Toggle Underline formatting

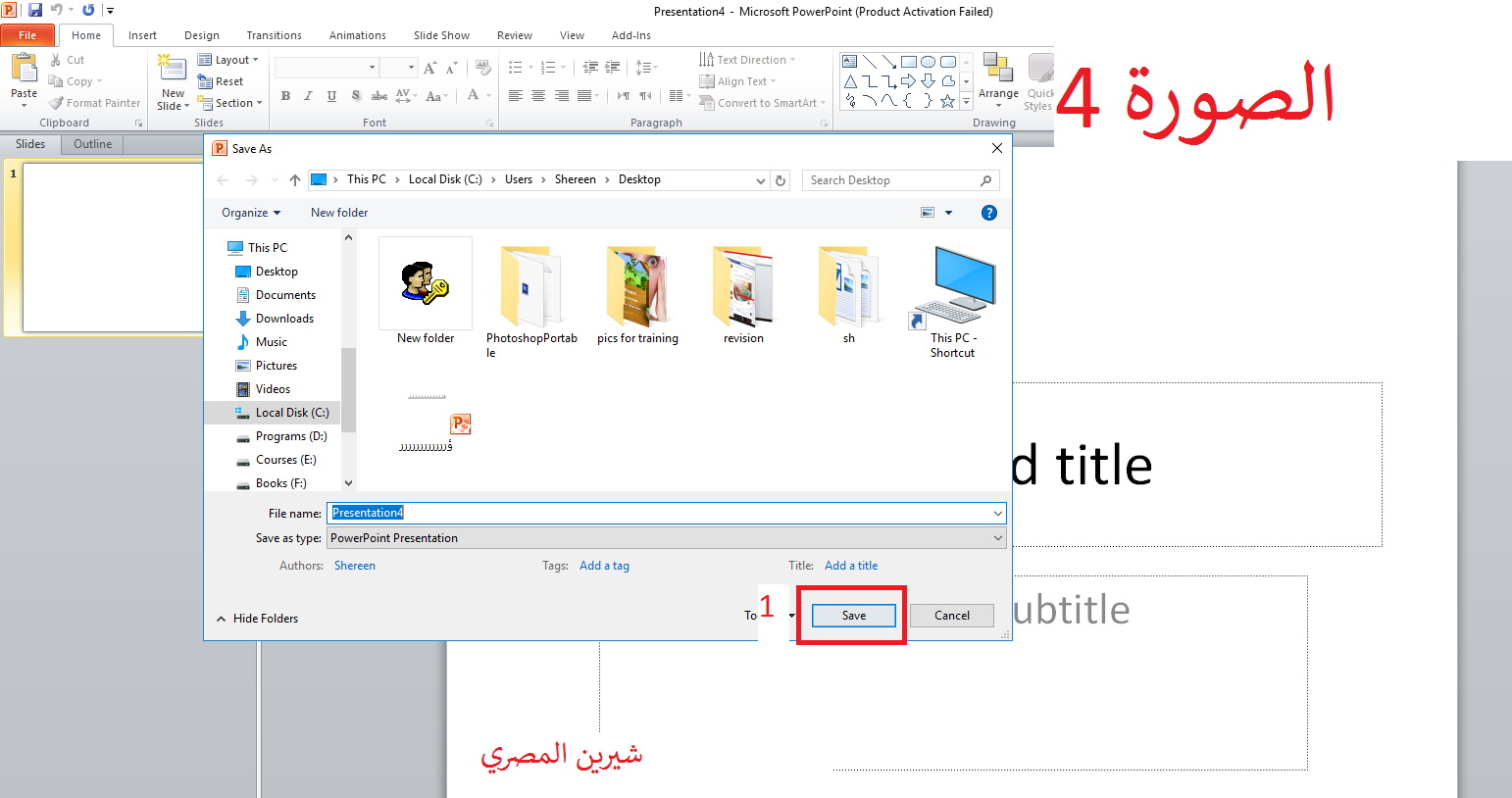tap(331, 96)
